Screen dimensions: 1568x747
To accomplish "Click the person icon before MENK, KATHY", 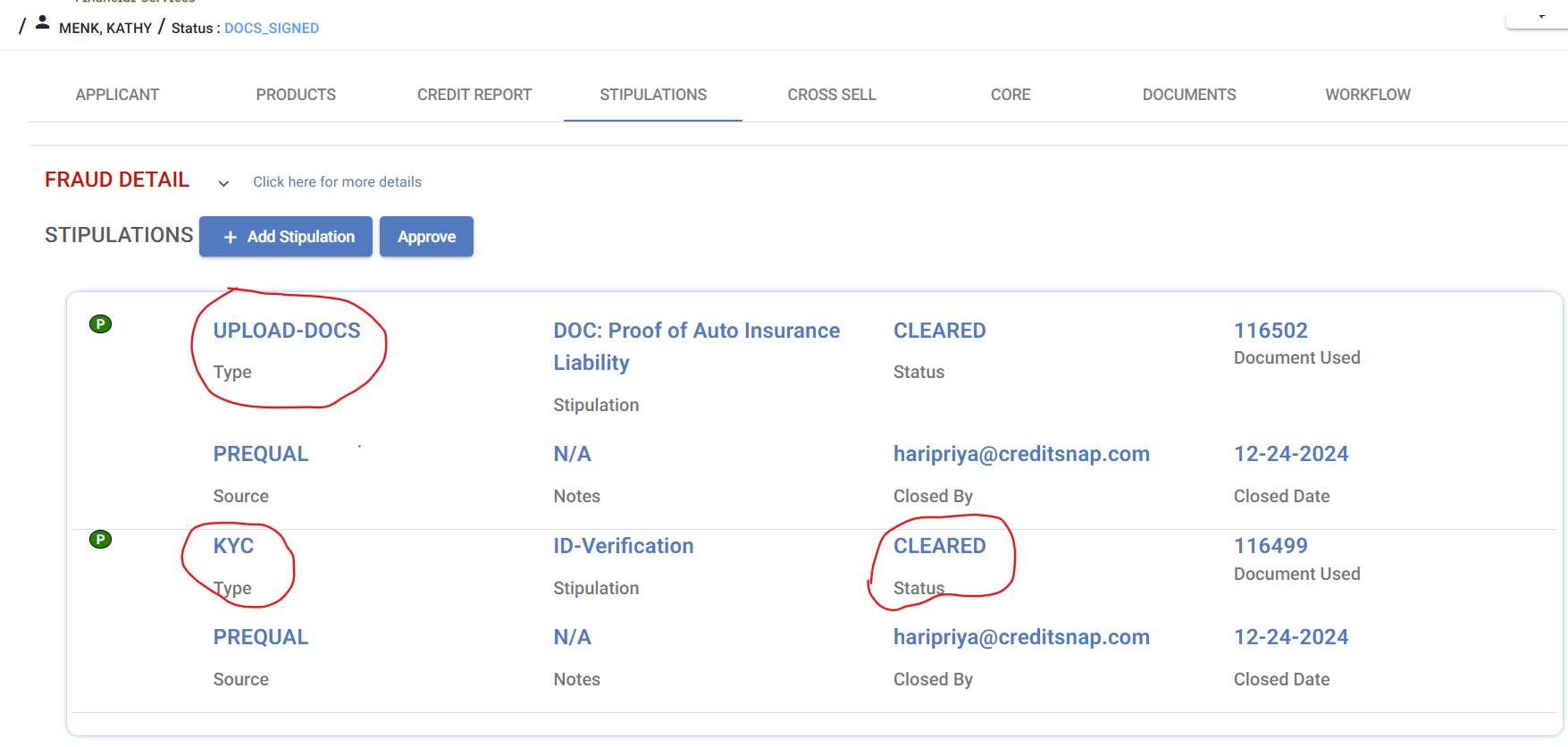I will 42,23.
